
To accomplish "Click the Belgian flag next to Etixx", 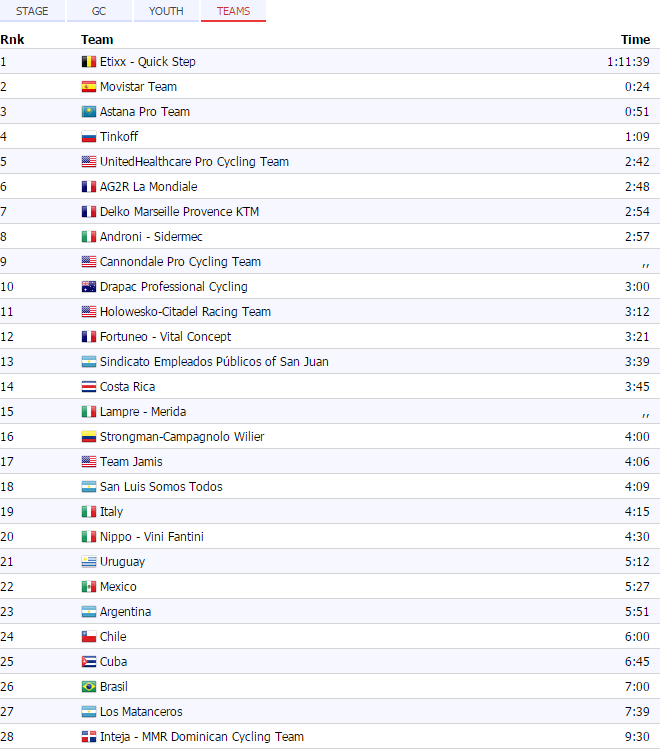I will (89, 62).
